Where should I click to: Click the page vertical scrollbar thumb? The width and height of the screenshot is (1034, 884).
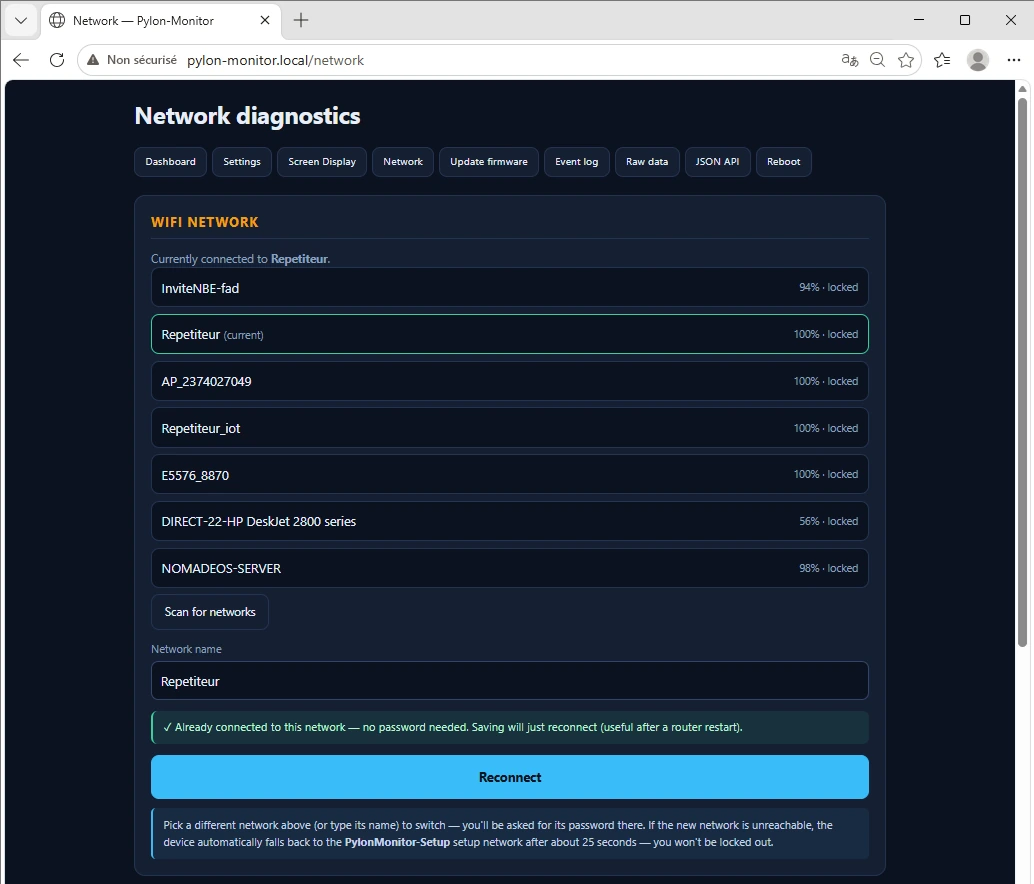click(x=1022, y=372)
